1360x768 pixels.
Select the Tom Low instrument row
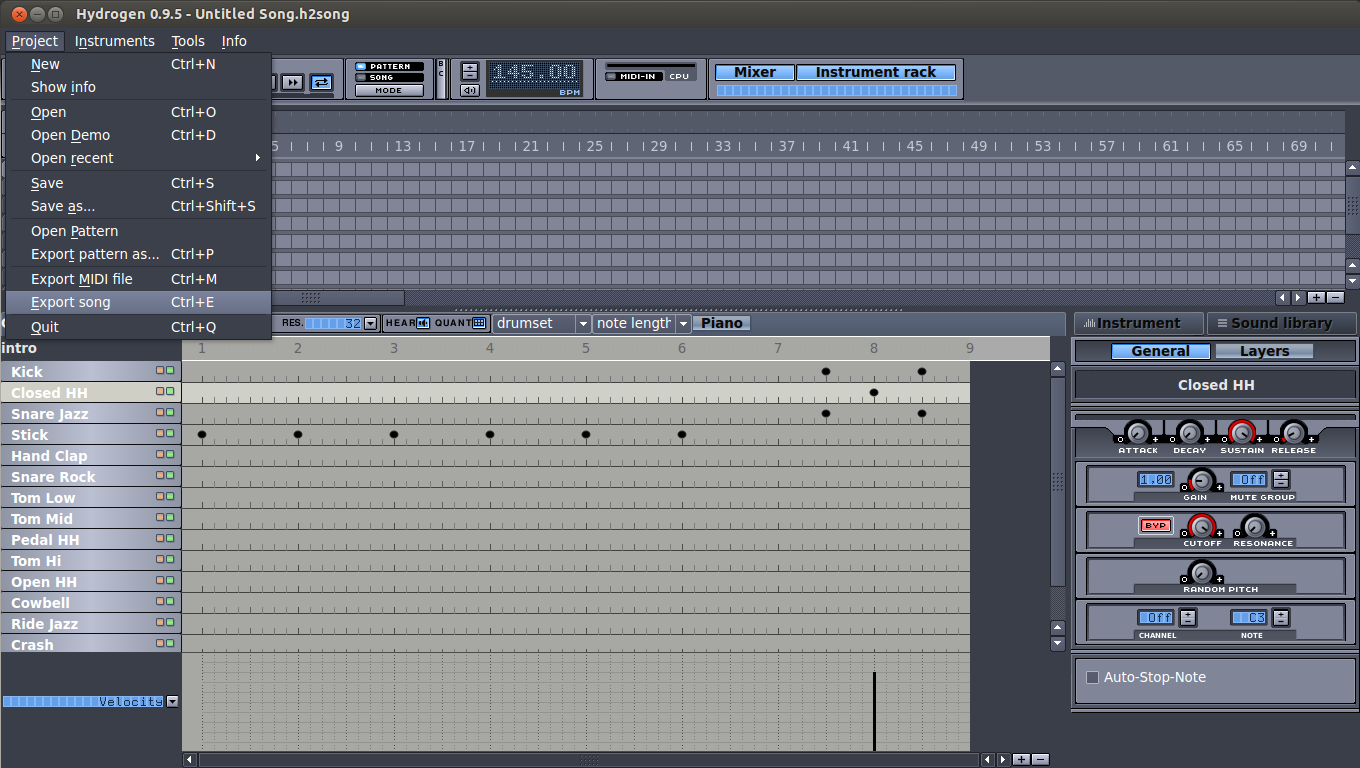tap(90, 498)
